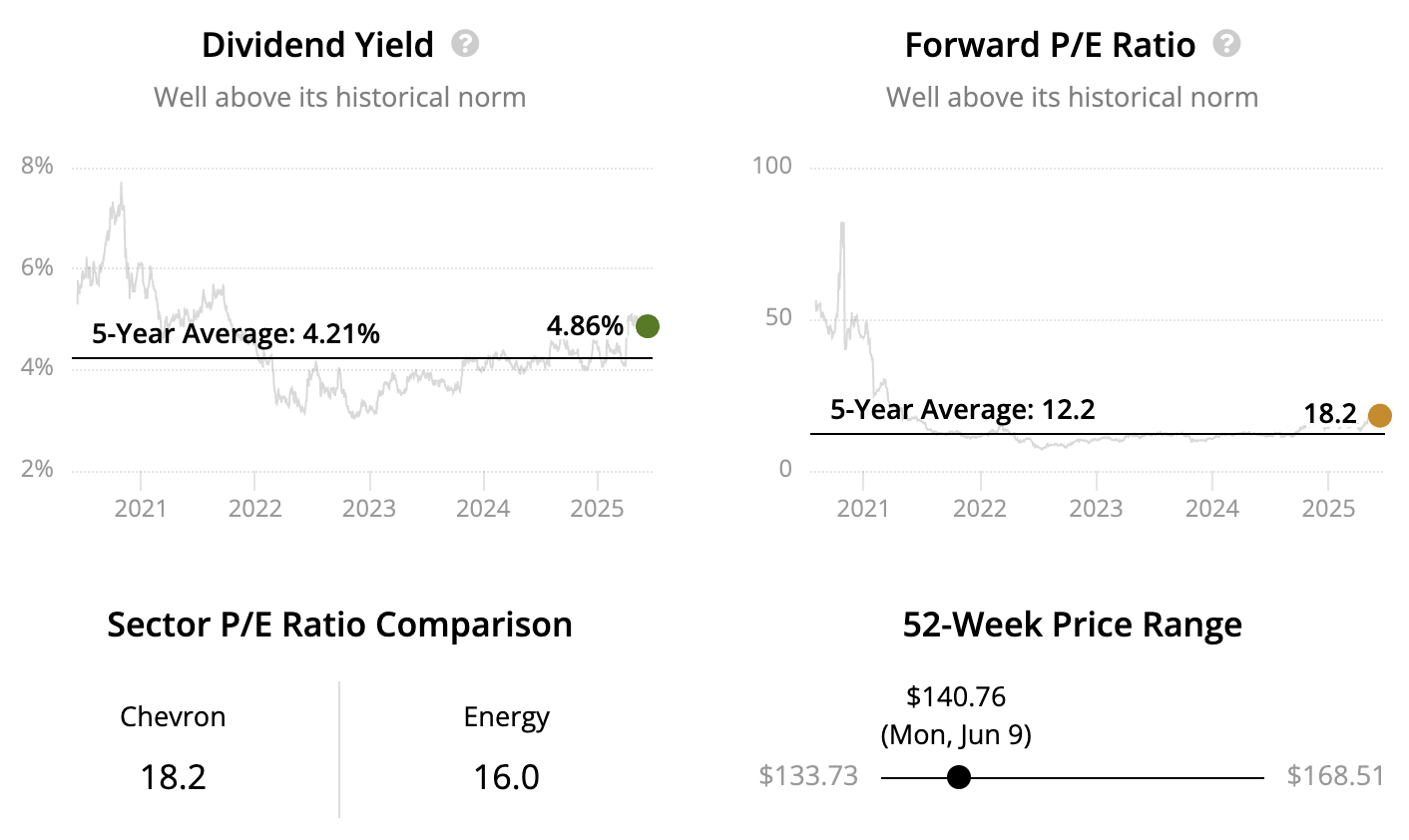Click the 5-Year Average 12.2 label
Viewport: 1409px width, 840px height.
click(x=962, y=410)
